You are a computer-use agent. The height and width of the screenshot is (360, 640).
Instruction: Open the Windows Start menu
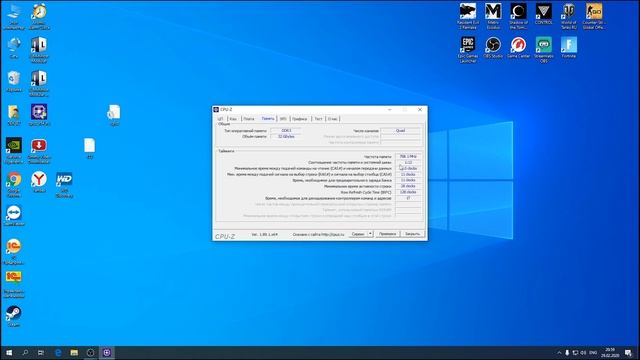pos(9,353)
